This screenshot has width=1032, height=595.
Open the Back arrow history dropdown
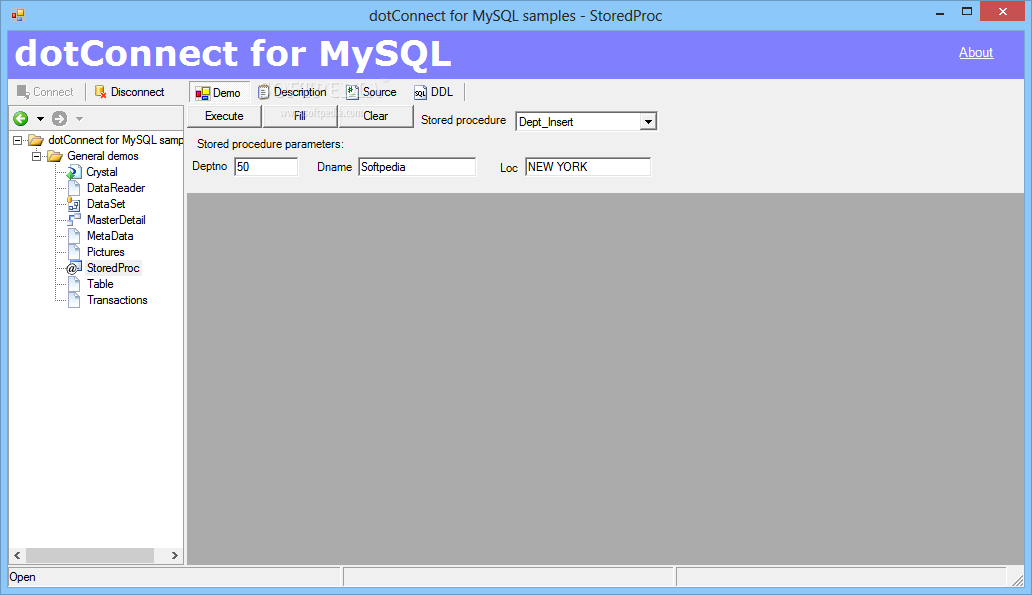(40, 118)
